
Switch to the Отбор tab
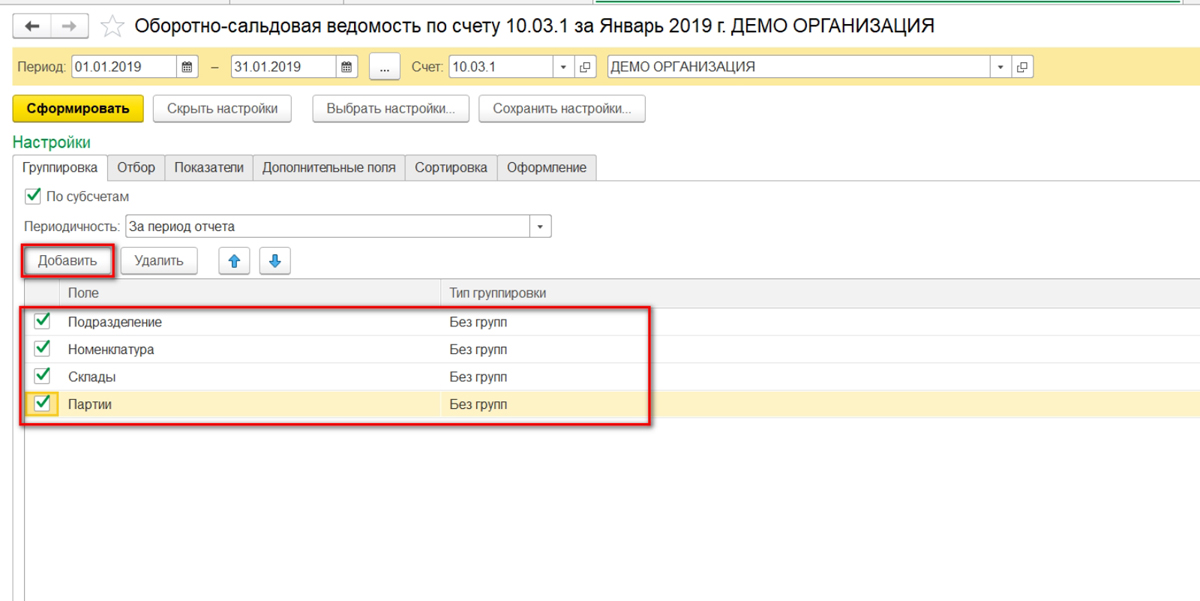(136, 168)
